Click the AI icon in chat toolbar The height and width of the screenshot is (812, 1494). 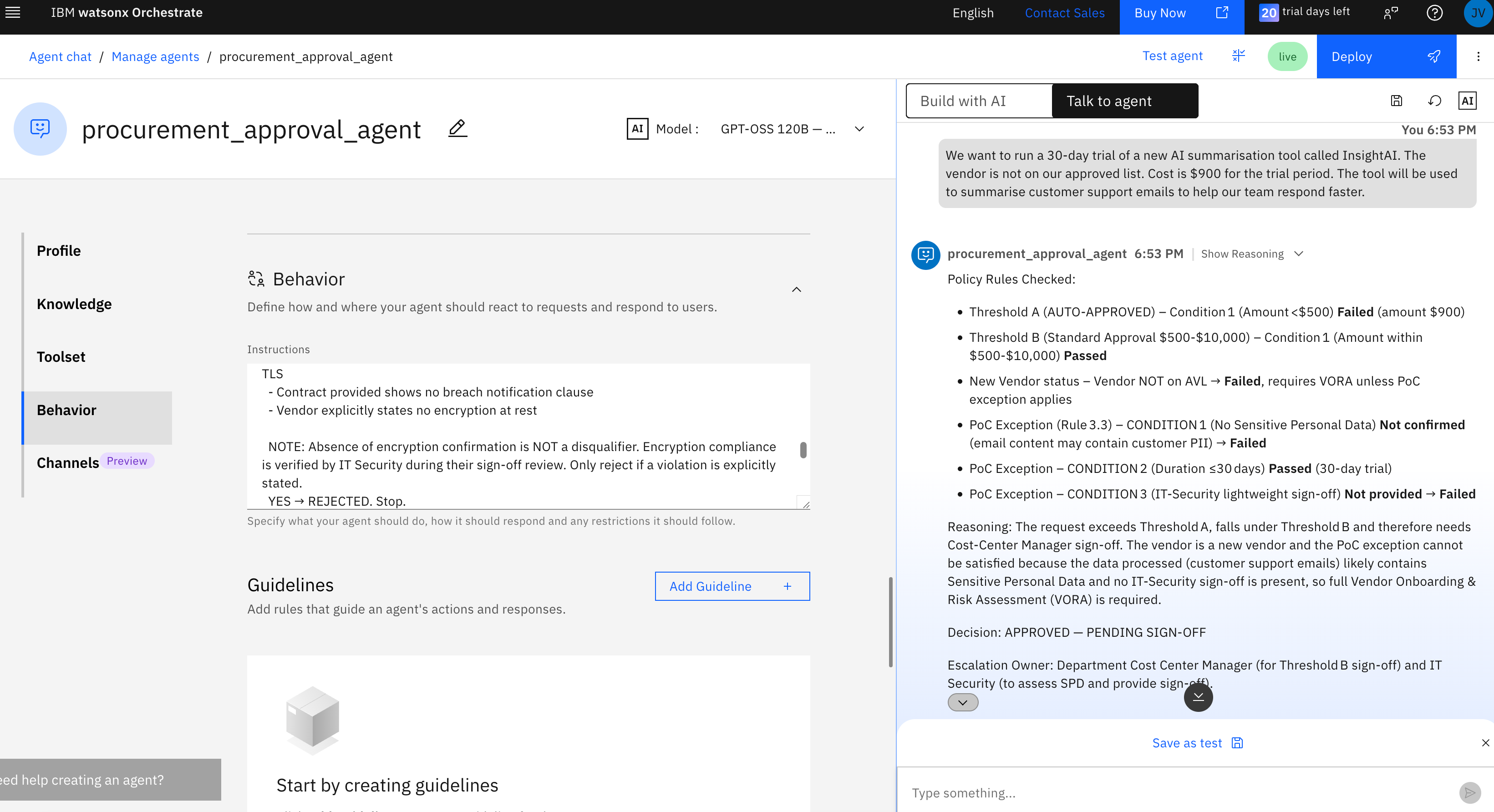pyautogui.click(x=1467, y=101)
